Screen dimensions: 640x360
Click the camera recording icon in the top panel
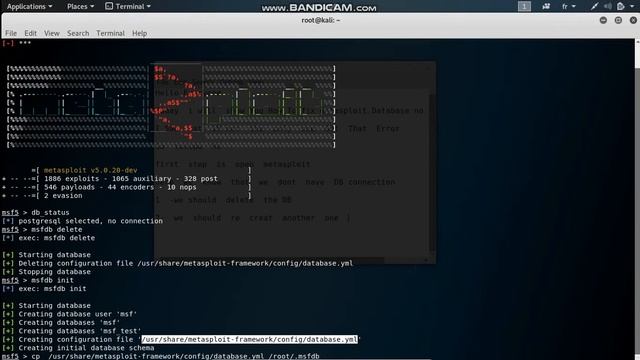pos(546,7)
